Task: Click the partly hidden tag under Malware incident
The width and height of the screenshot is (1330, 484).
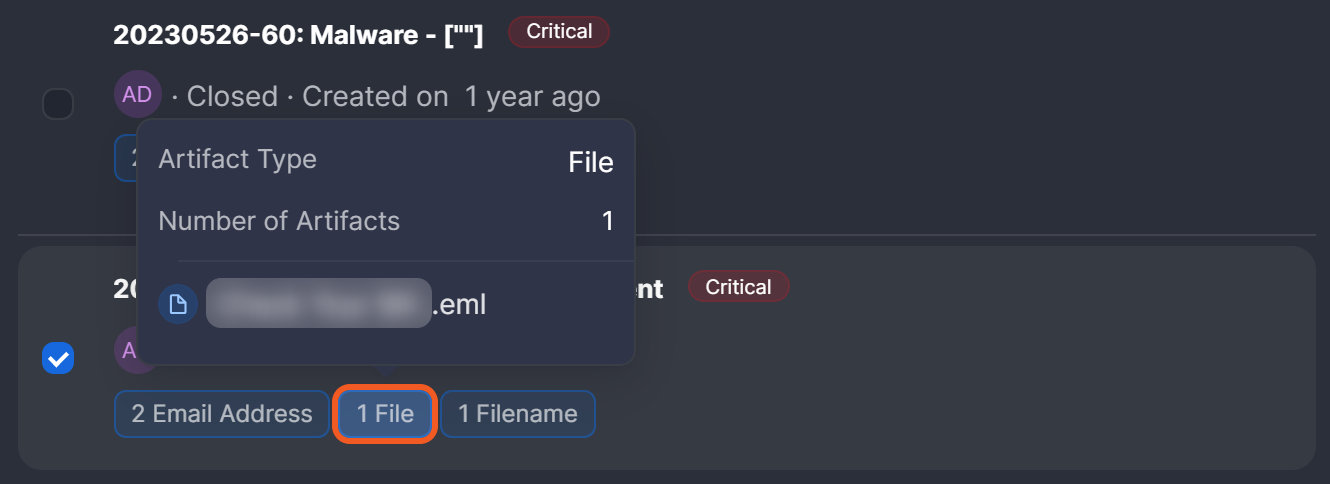Action: (x=125, y=158)
